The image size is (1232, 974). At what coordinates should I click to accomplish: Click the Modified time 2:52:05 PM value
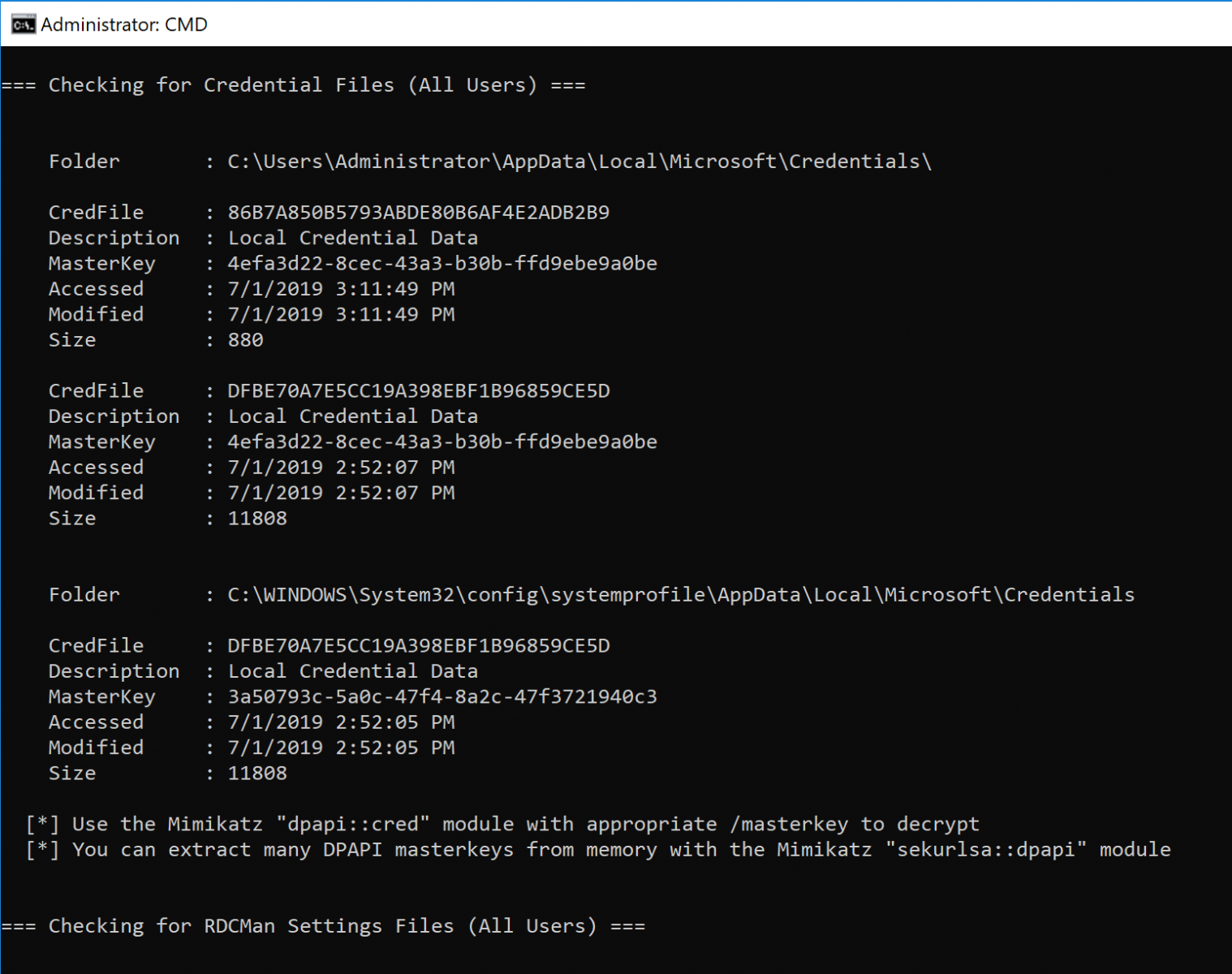[x=341, y=748]
